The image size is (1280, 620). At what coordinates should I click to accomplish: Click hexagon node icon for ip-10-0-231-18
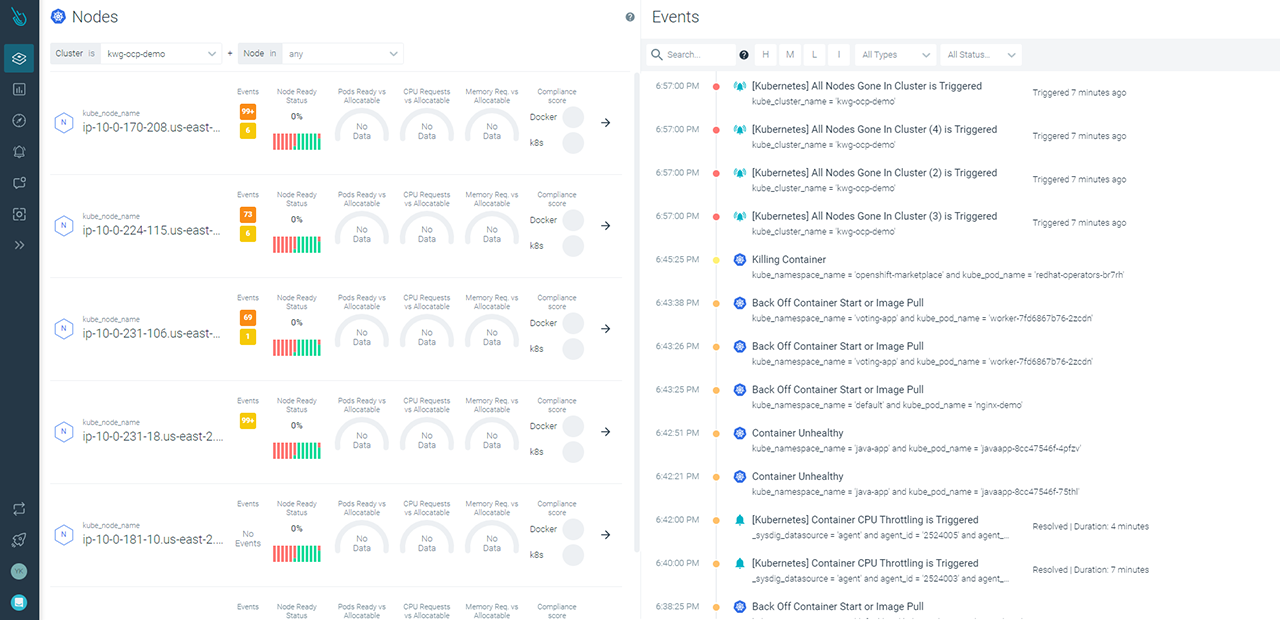click(x=64, y=431)
